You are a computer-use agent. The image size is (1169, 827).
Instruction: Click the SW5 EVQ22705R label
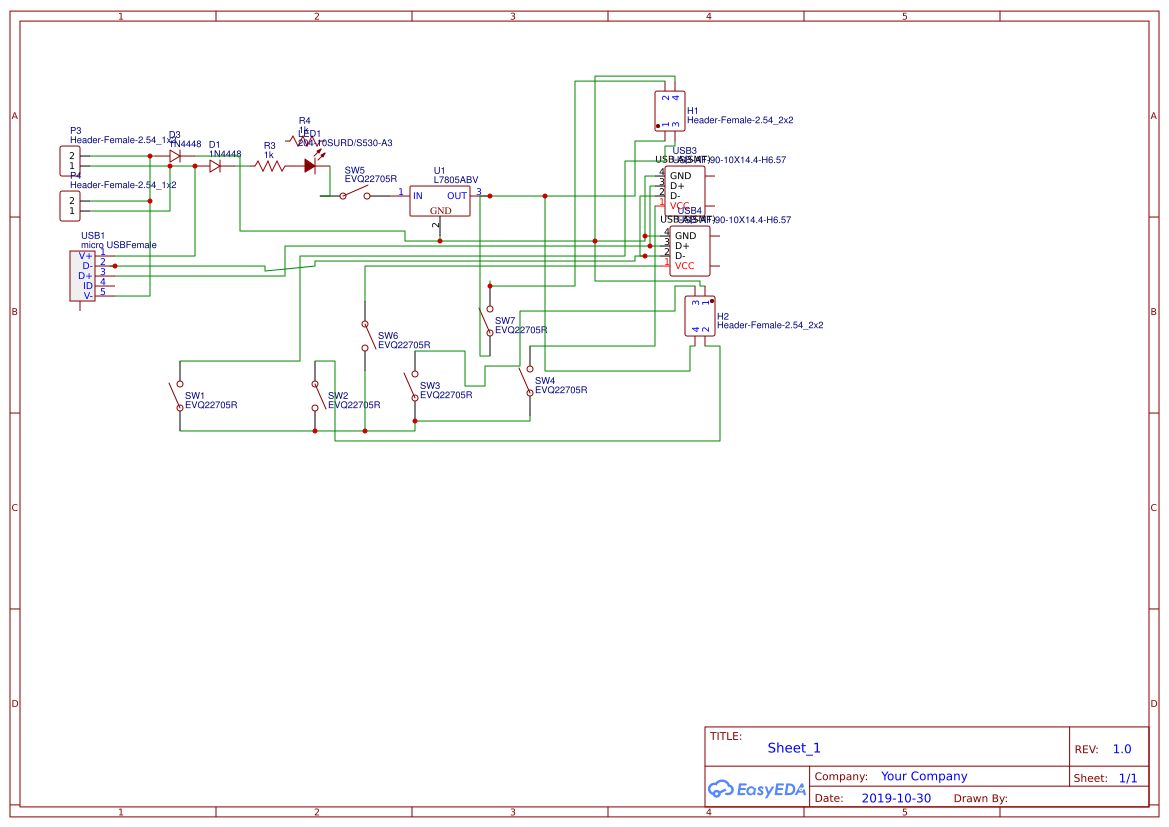[371, 179]
